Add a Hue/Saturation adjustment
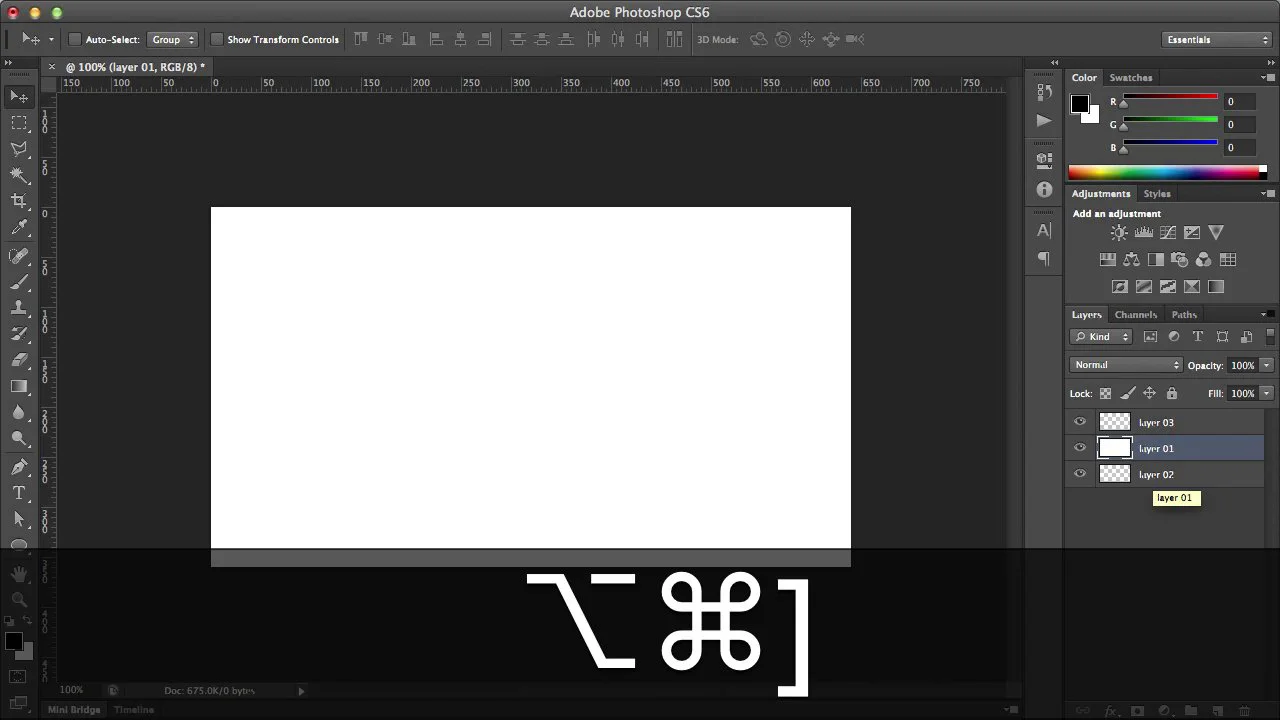1280x720 pixels. (1107, 259)
